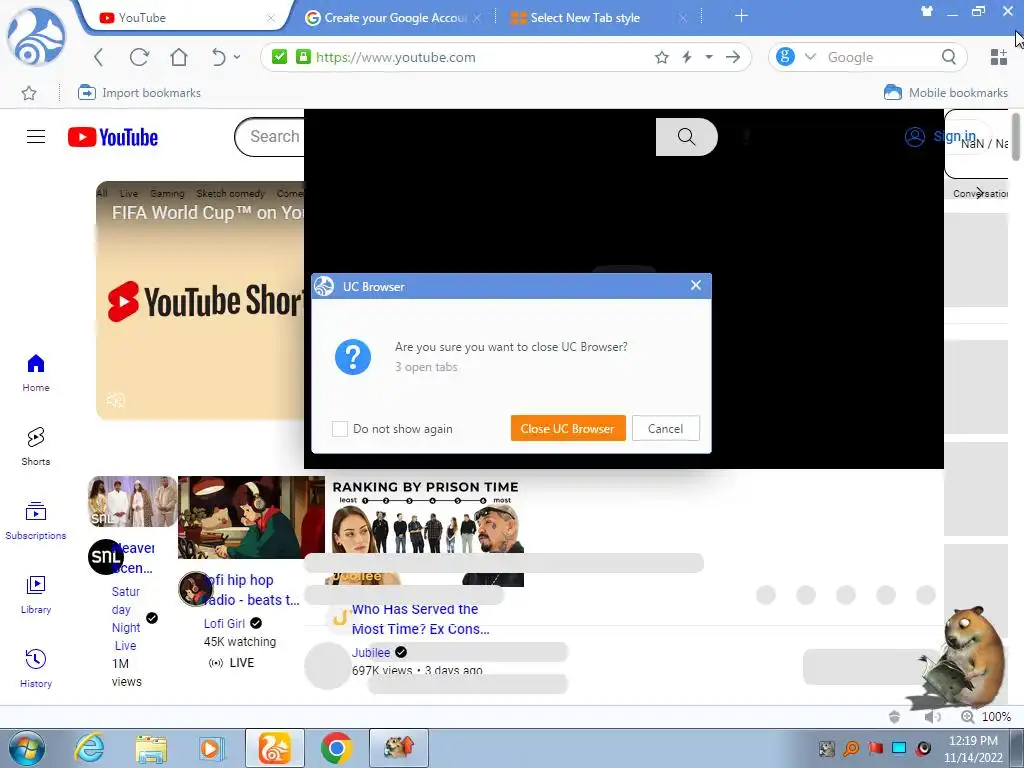This screenshot has width=1024, height=768.
Task: Click the taskbar clock 12:19 PM
Action: 973,741
